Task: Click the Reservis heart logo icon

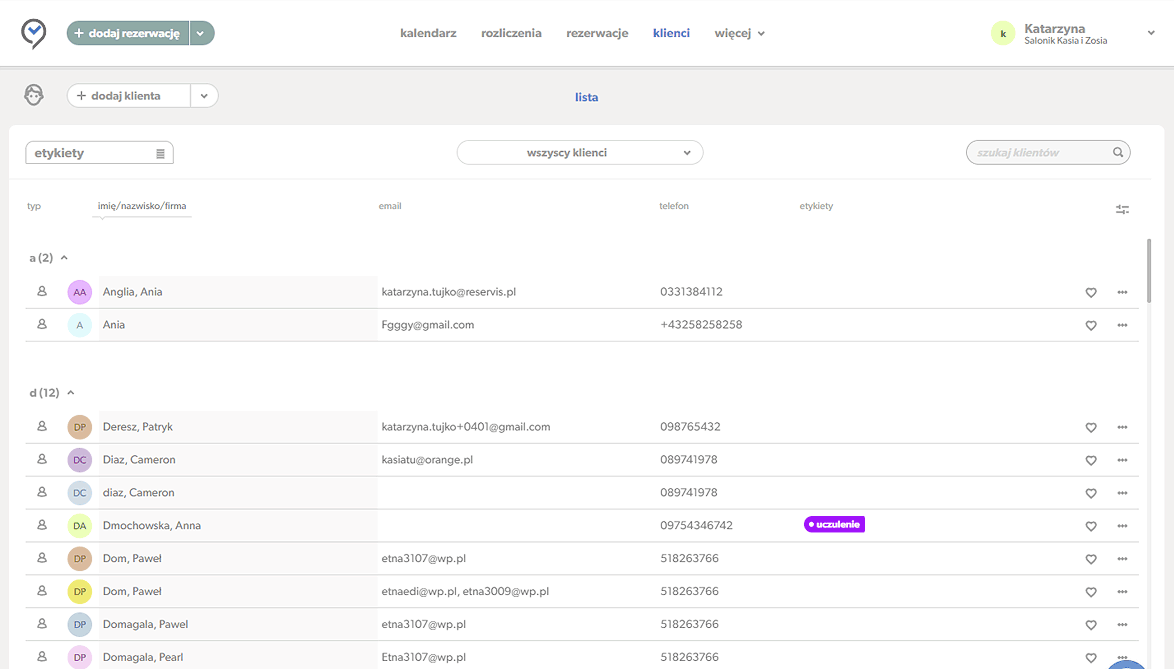Action: 34,33
